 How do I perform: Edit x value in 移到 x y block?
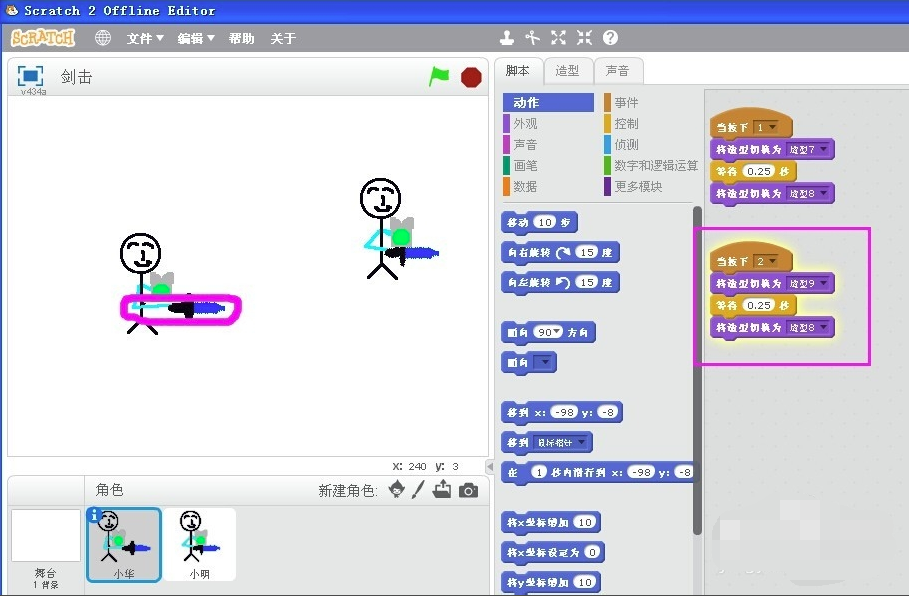tap(564, 412)
